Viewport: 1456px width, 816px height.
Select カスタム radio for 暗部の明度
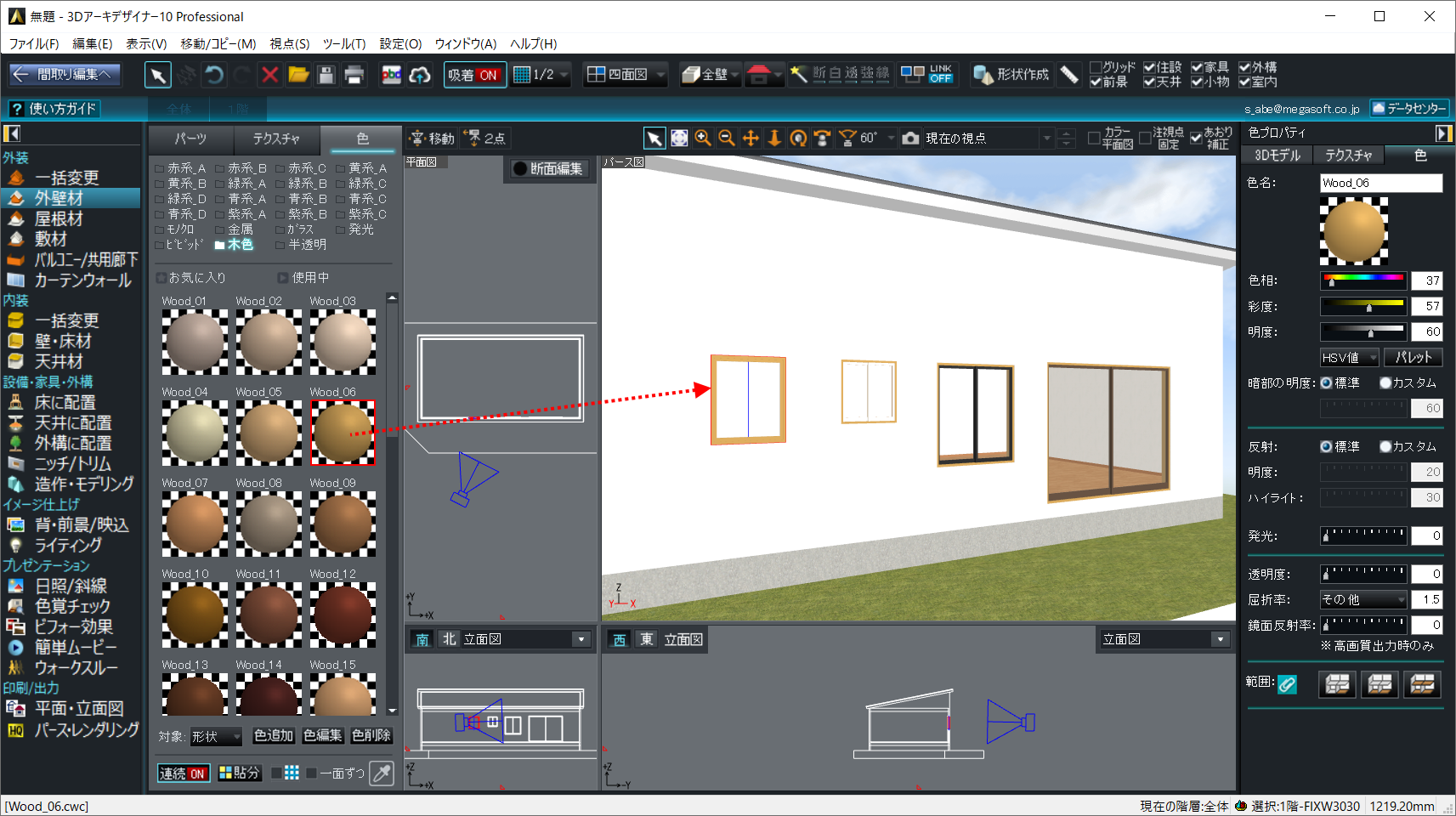(1385, 383)
